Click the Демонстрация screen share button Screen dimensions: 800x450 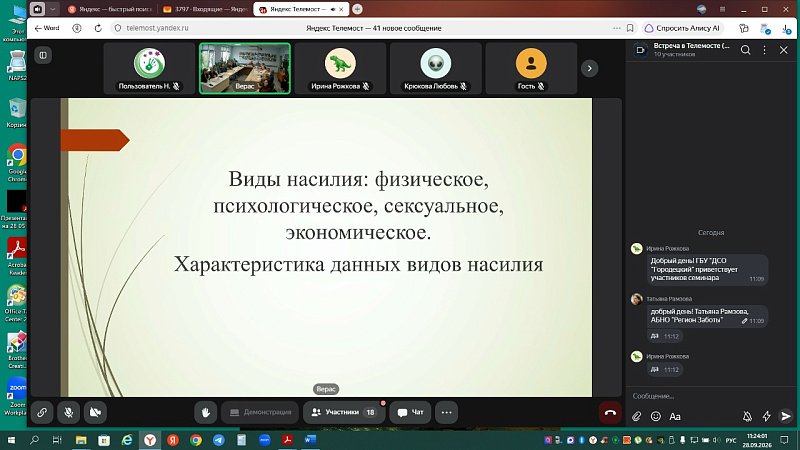pos(260,412)
